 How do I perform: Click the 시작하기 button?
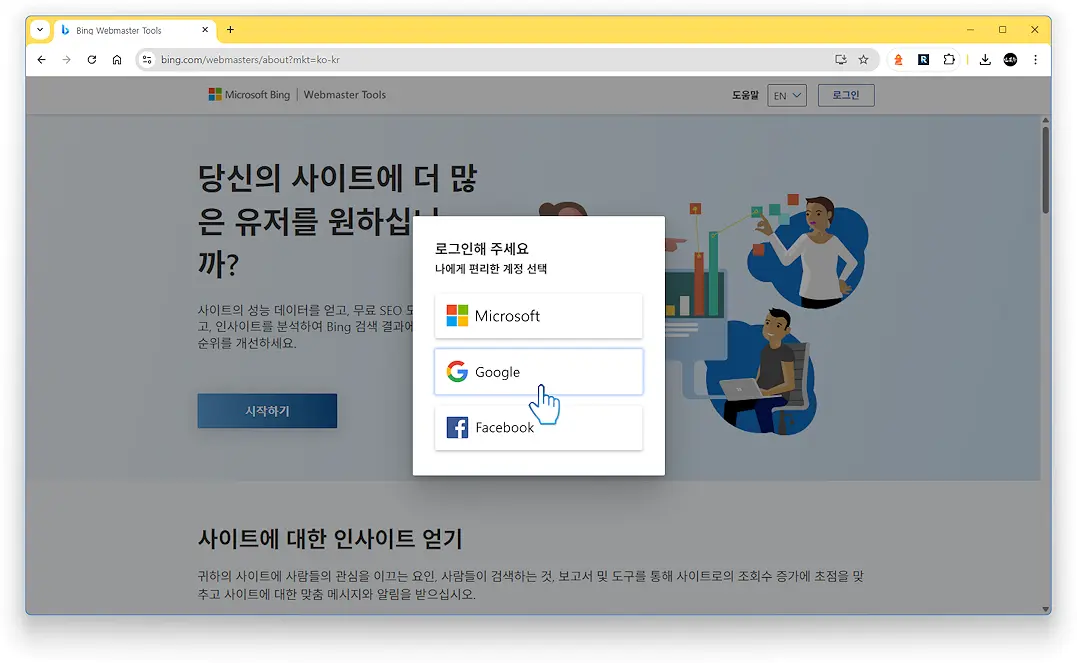point(266,411)
